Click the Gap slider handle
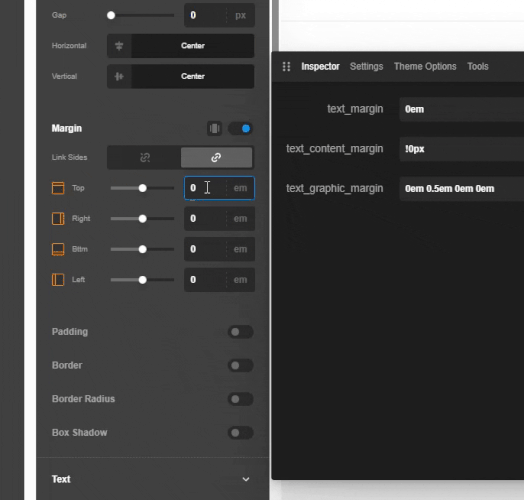 pos(111,15)
